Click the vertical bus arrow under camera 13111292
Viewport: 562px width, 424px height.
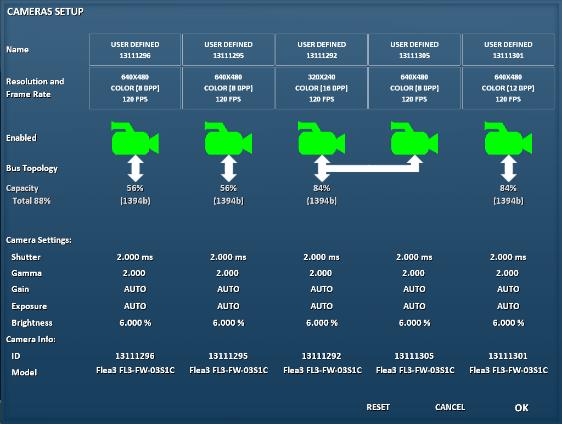click(x=322, y=168)
